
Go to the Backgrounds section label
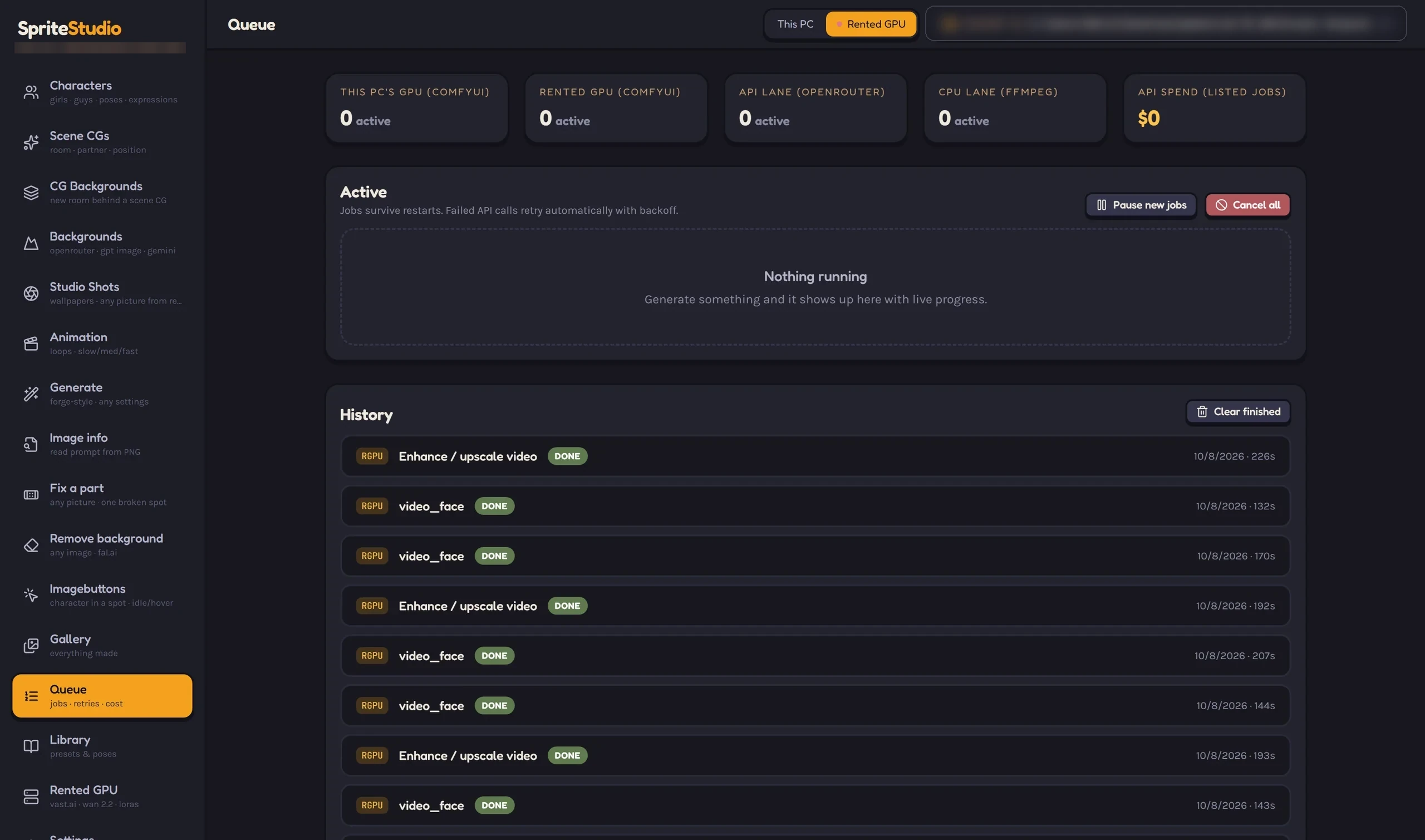coord(86,237)
